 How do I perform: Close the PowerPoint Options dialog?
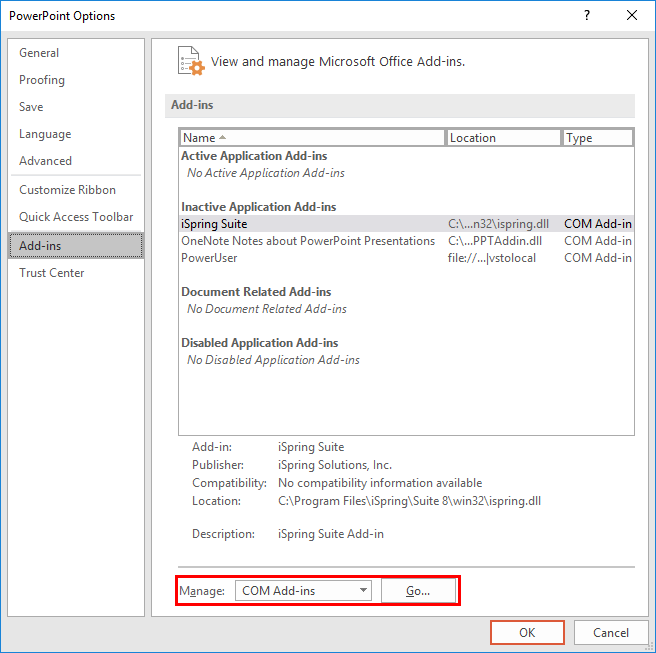[632, 15]
